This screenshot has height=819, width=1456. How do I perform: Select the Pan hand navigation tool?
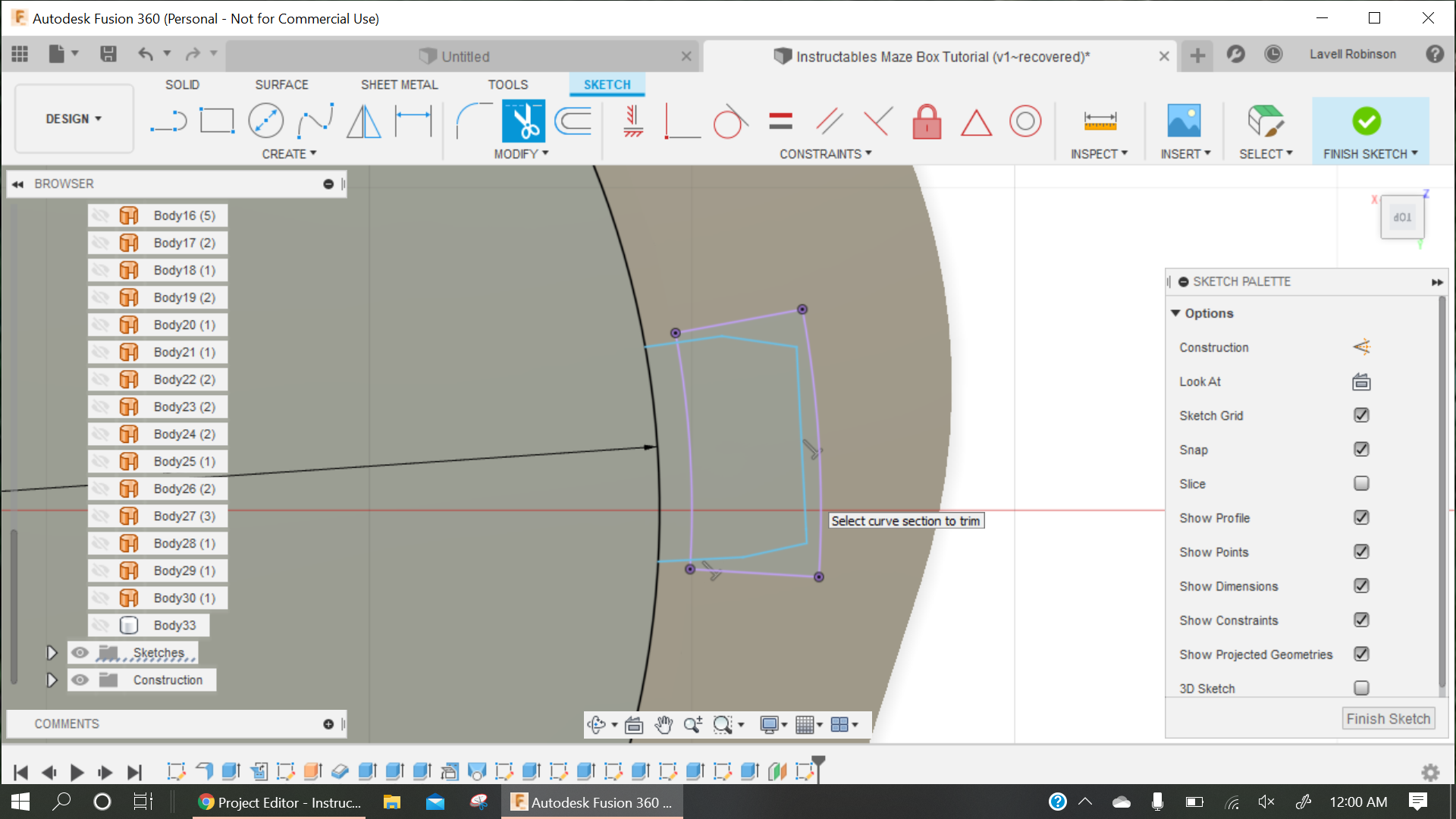[664, 725]
